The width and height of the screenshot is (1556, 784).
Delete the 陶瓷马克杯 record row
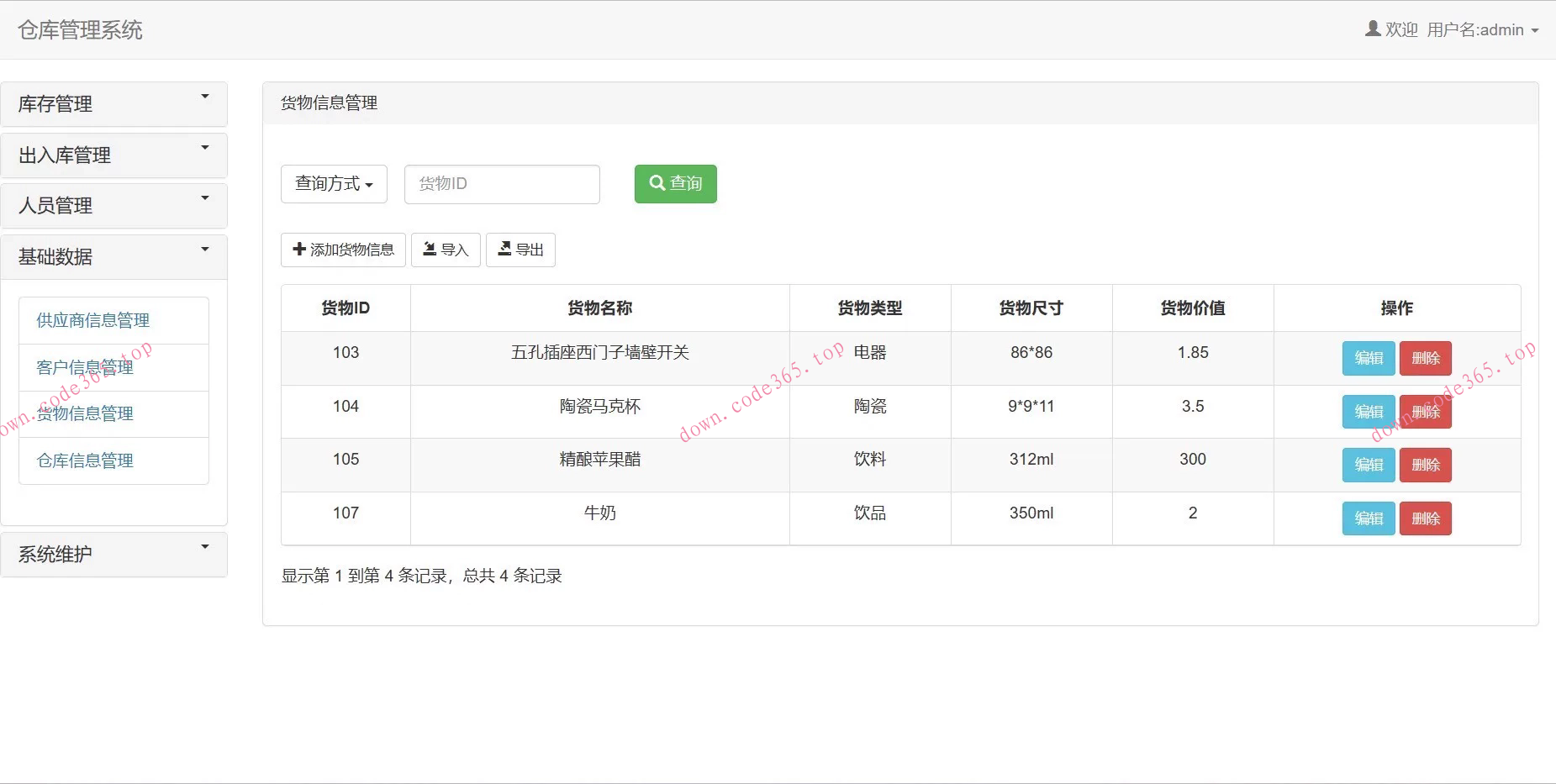[x=1425, y=412]
